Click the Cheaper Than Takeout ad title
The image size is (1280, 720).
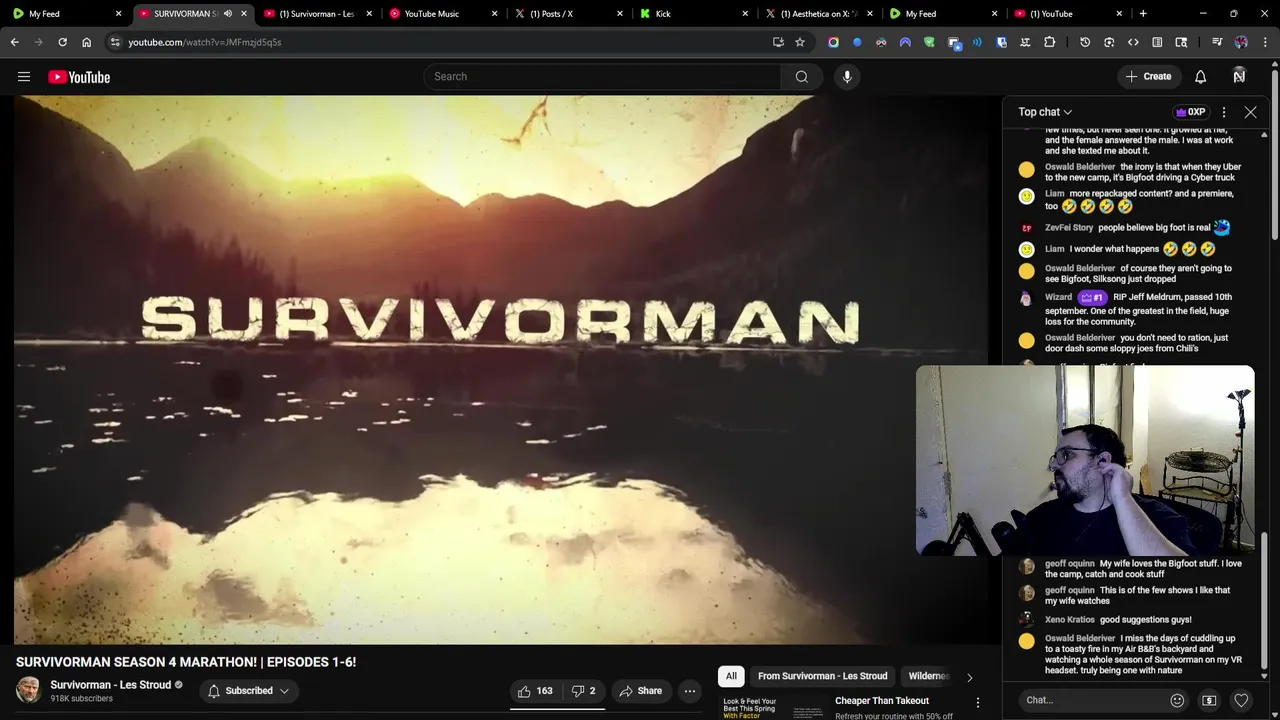click(882, 701)
